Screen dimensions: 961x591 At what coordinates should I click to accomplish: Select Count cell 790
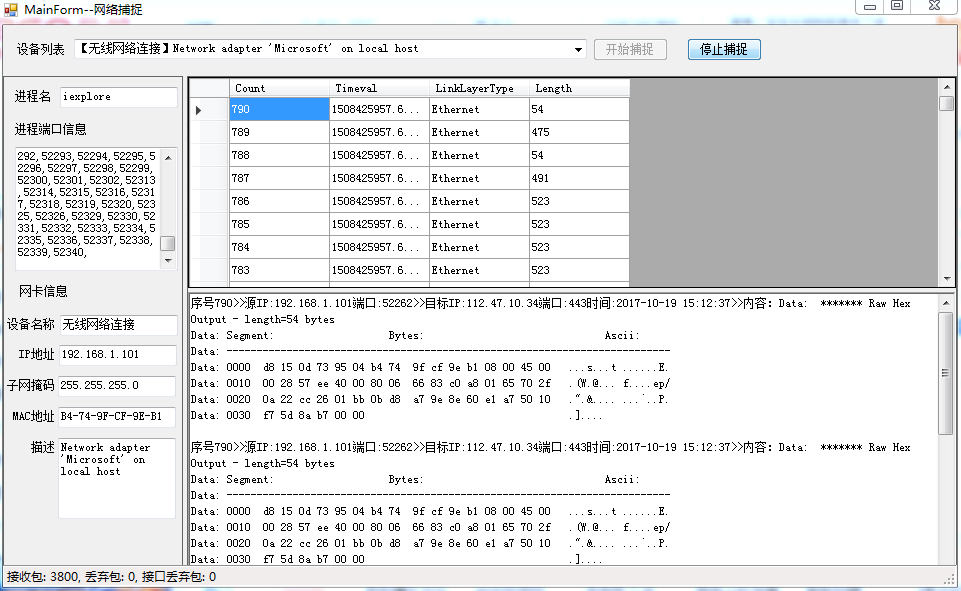point(279,109)
